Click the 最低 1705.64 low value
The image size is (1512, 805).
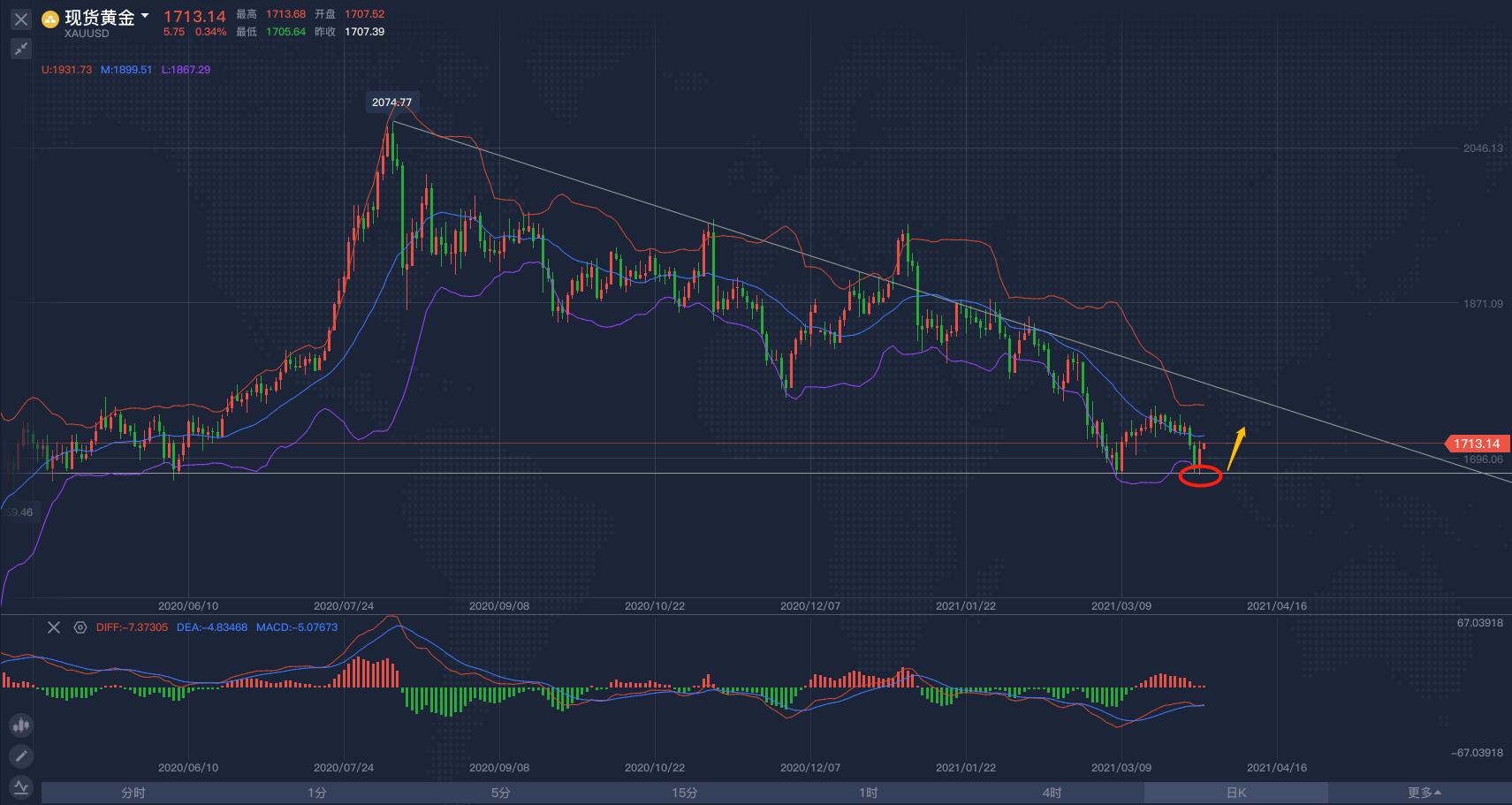pos(286,32)
